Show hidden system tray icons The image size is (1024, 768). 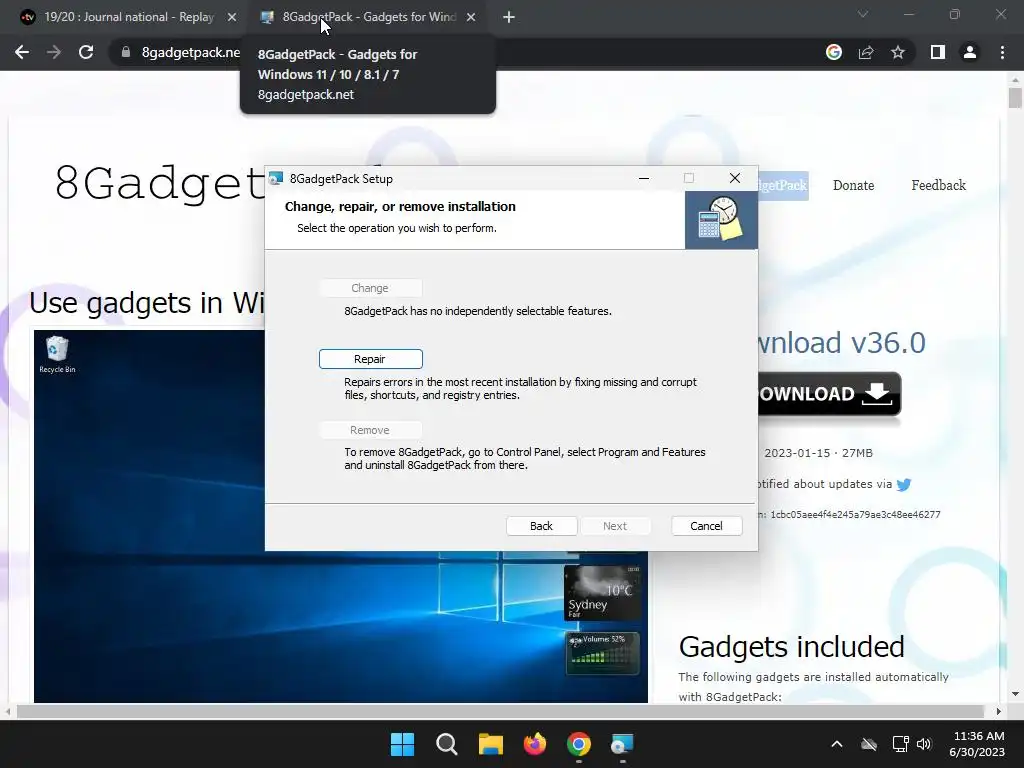click(837, 744)
